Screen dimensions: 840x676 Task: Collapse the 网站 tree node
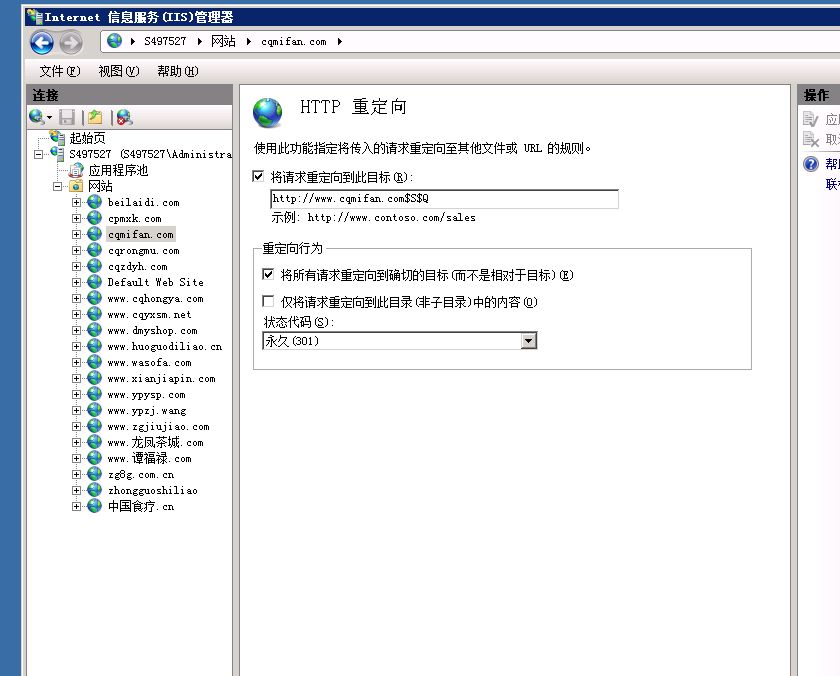59,187
